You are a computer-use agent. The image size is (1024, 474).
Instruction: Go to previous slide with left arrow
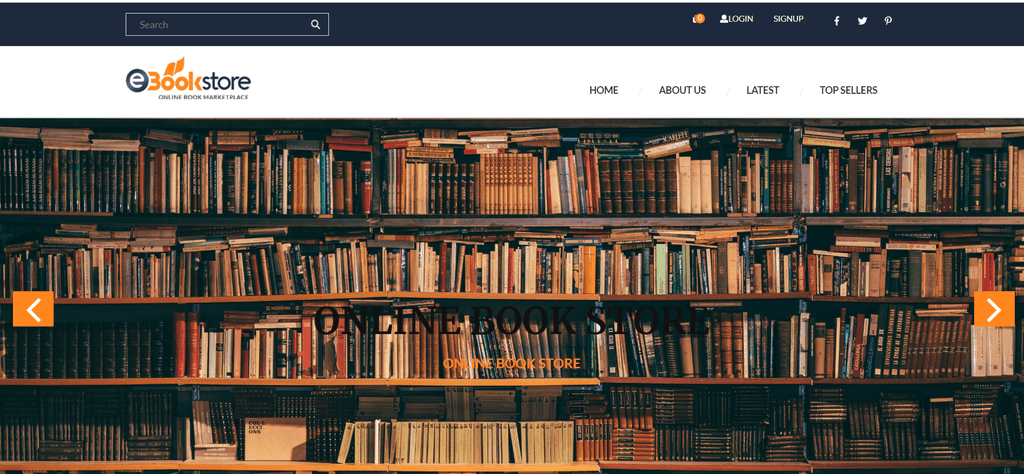click(33, 309)
